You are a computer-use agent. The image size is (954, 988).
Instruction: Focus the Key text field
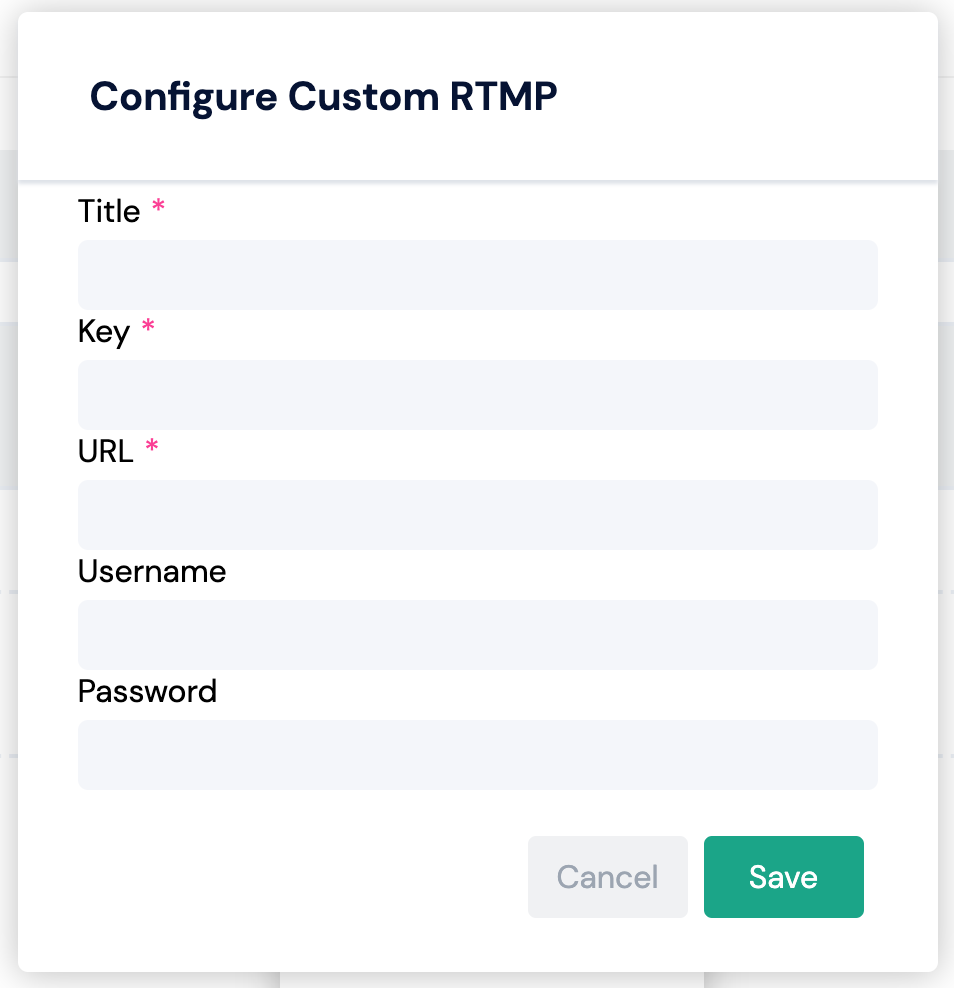pos(477,395)
